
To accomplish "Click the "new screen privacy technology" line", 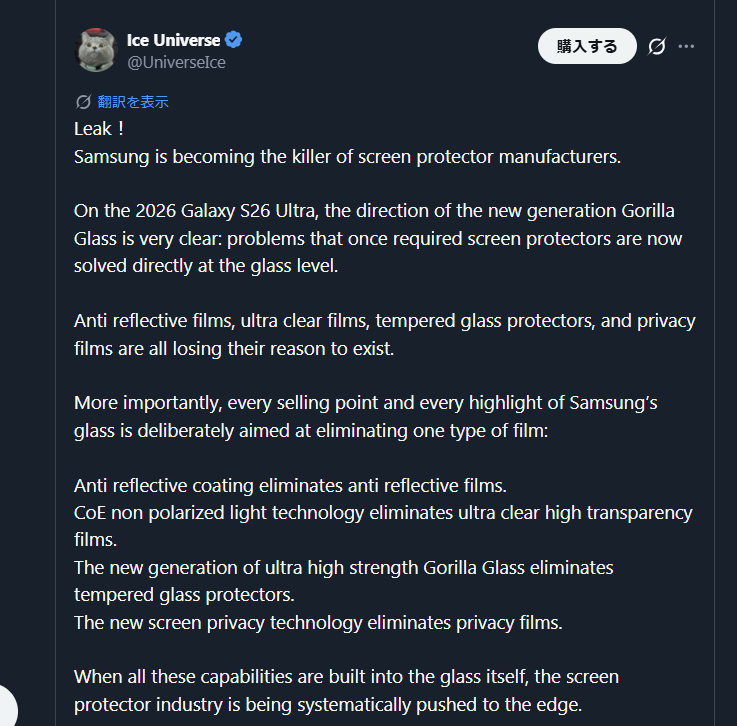I will pos(318,622).
